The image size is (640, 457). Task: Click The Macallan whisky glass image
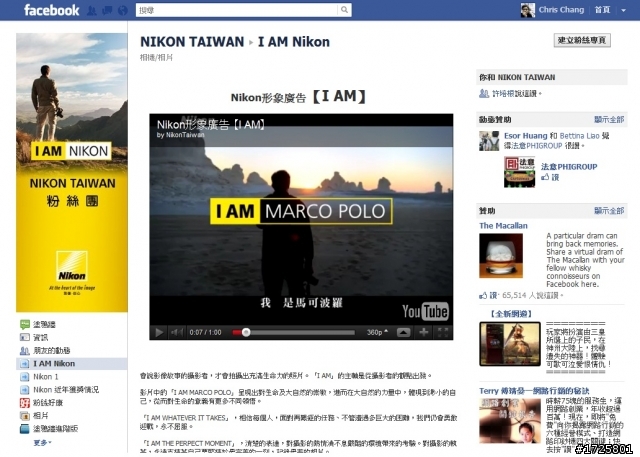(x=501, y=256)
